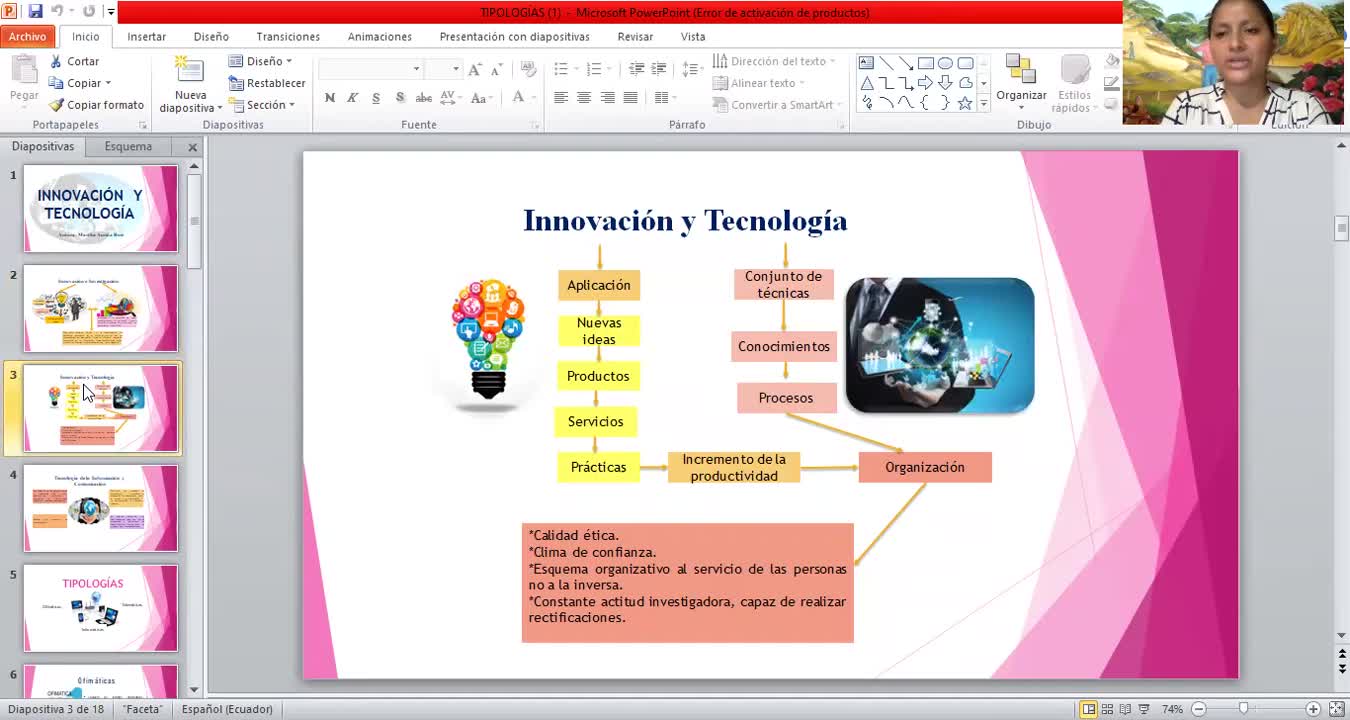Save the presentation using the floppy disk icon
This screenshot has height=720, width=1350.
tap(35, 12)
